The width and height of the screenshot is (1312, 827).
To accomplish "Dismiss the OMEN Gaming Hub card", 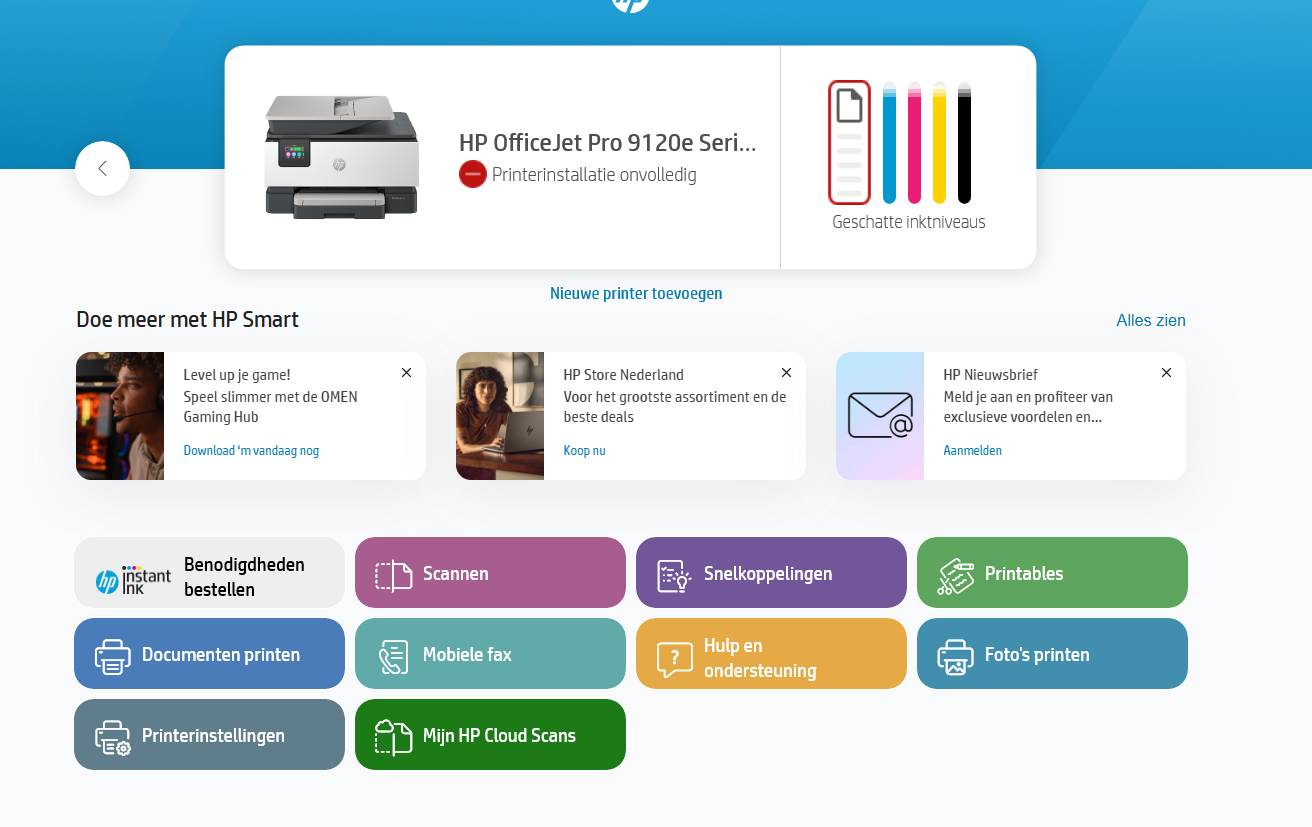I will pos(406,373).
